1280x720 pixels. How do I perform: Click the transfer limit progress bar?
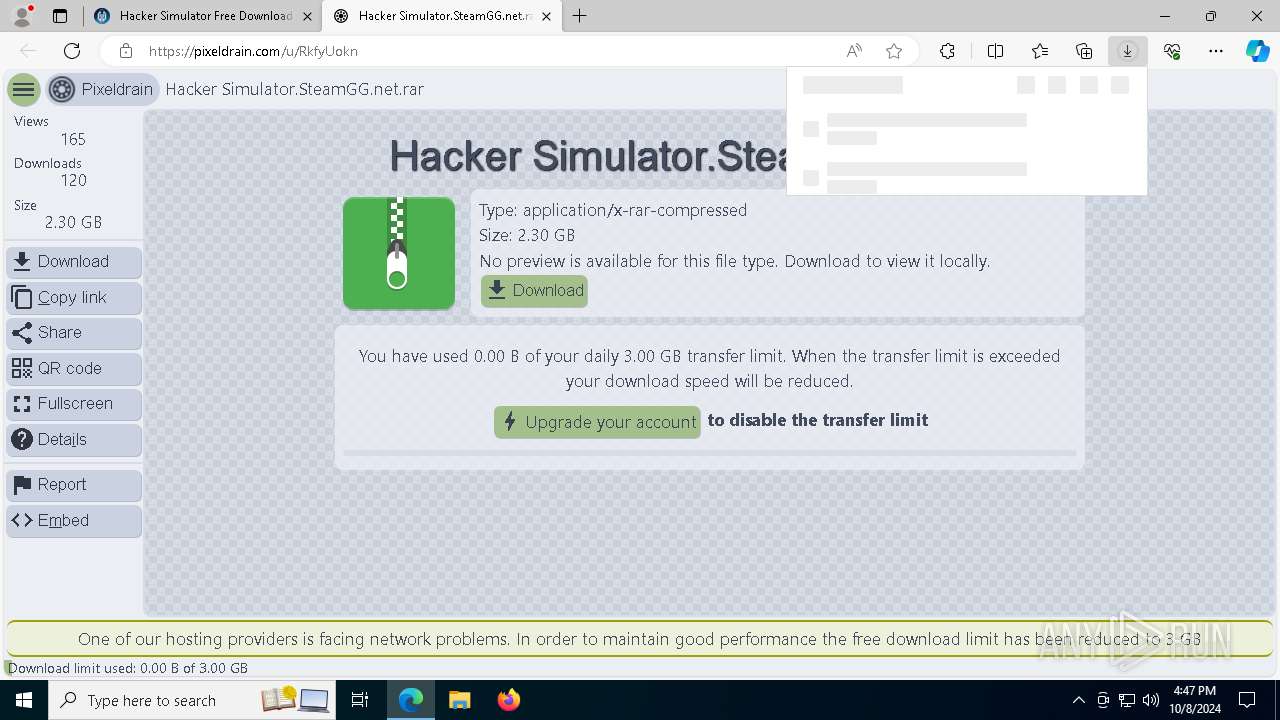tap(709, 453)
